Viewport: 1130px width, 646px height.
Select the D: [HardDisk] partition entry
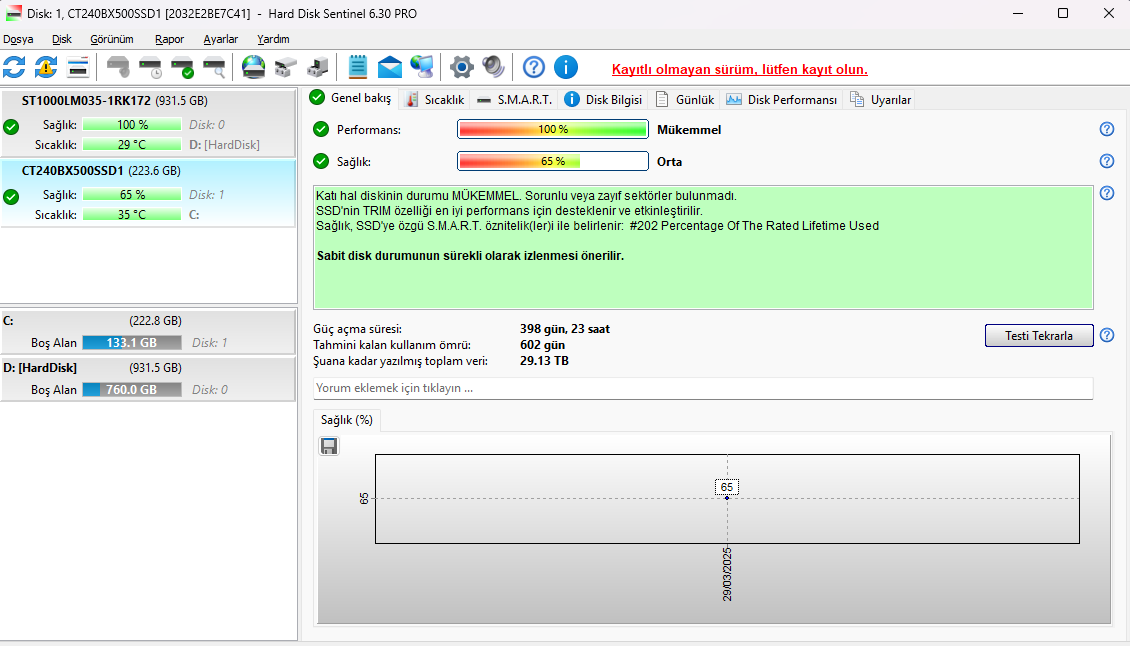(148, 379)
